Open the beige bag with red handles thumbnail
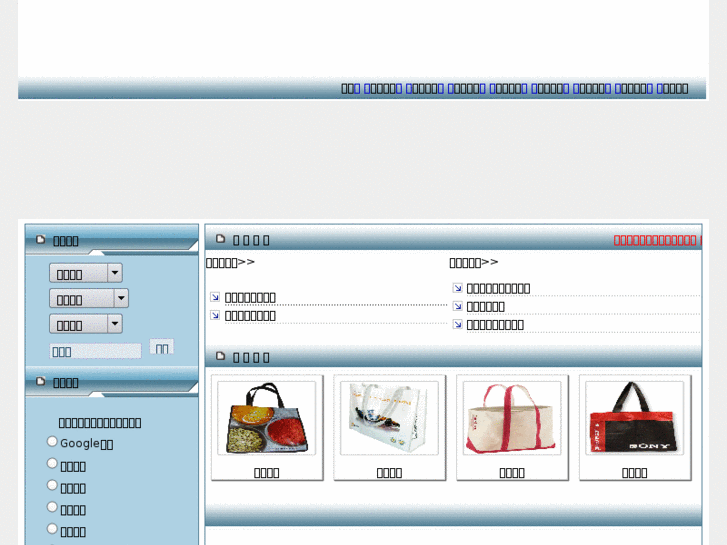 pos(512,418)
